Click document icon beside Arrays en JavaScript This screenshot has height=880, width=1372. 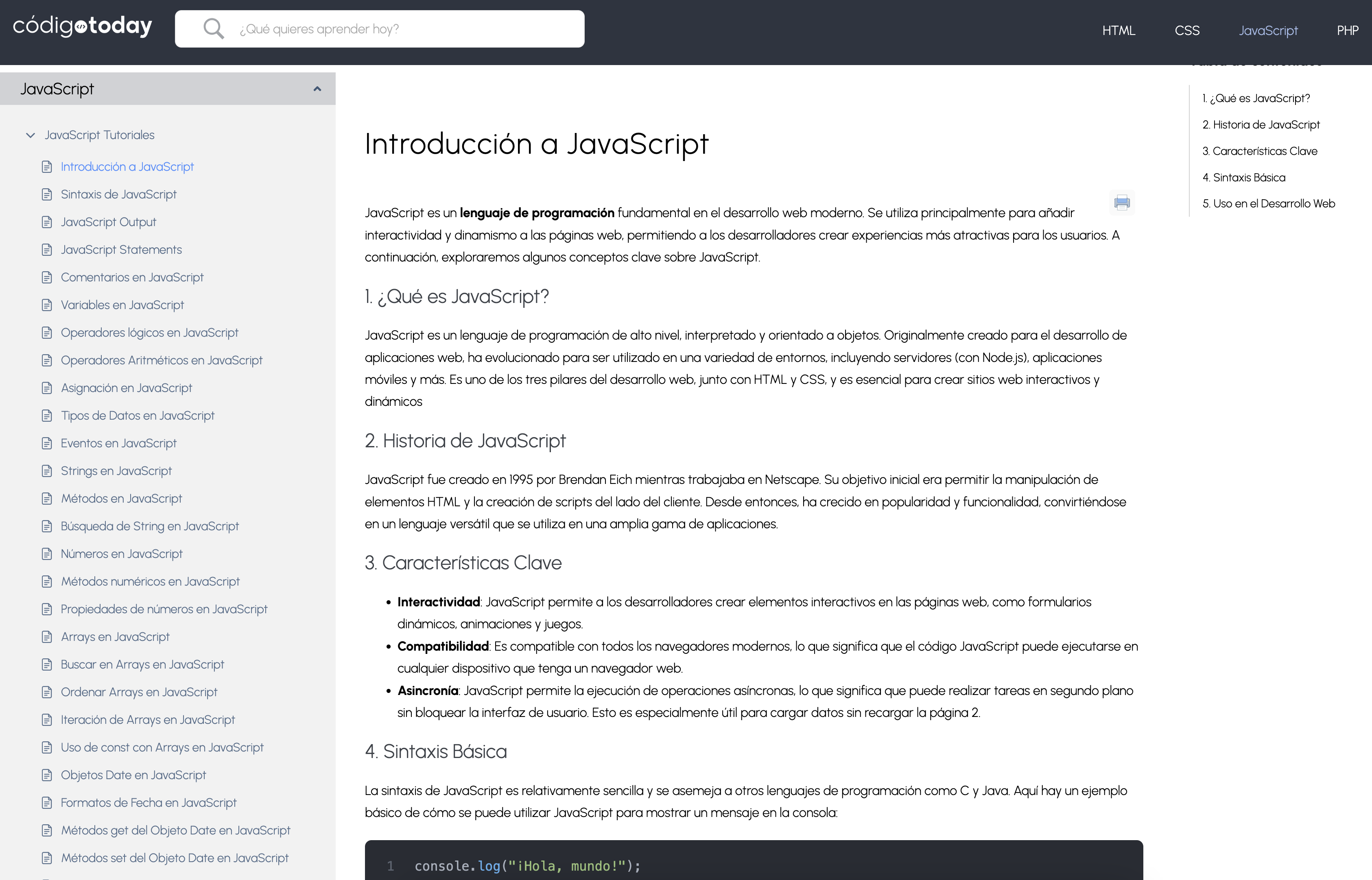(47, 637)
